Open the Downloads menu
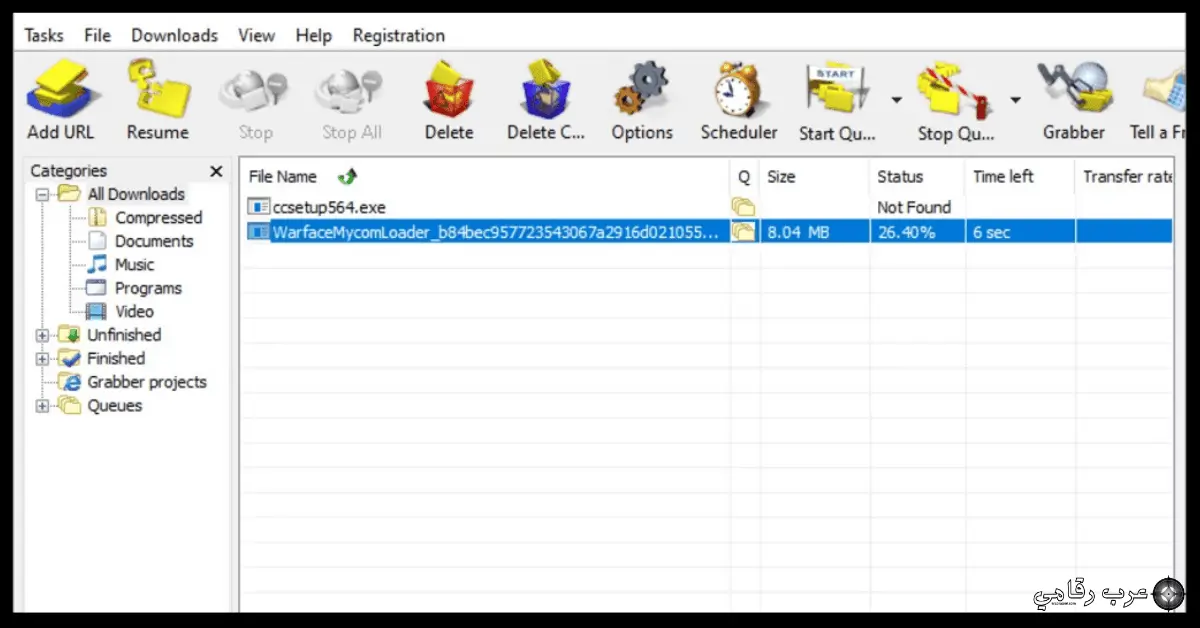Screen dimensions: 1200x628 [x=174, y=36]
